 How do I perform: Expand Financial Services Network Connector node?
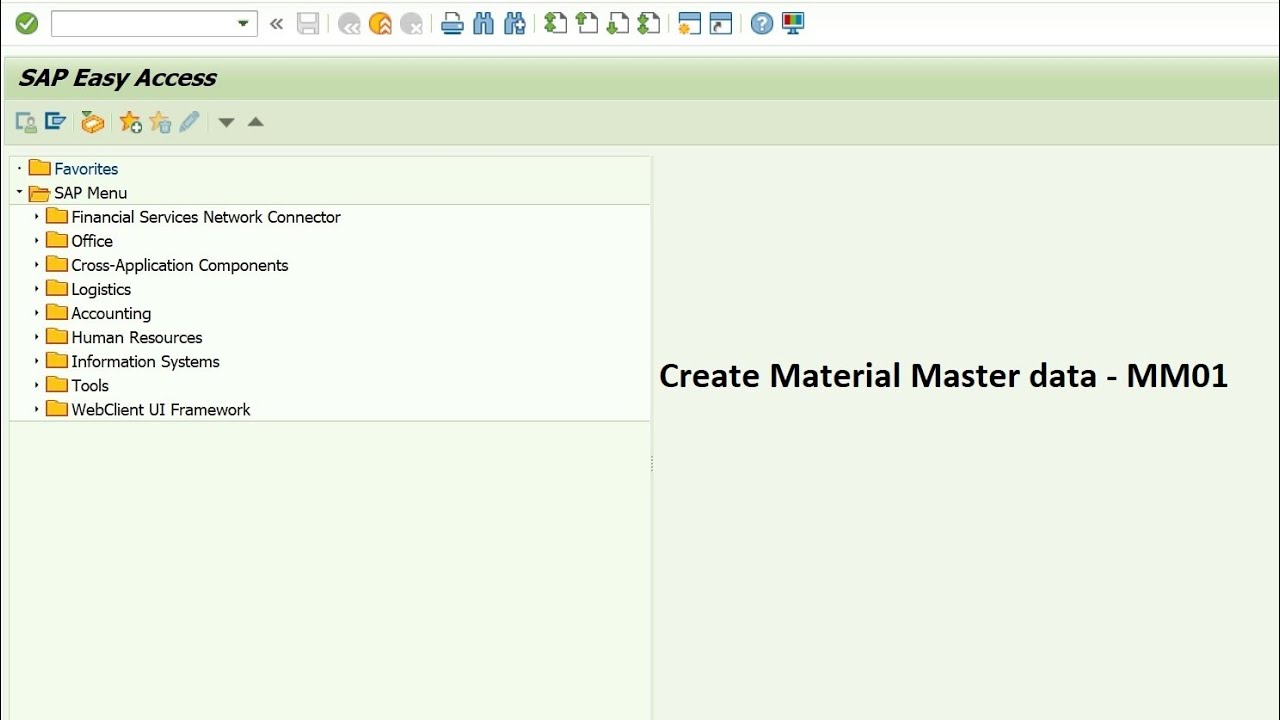tap(37, 216)
